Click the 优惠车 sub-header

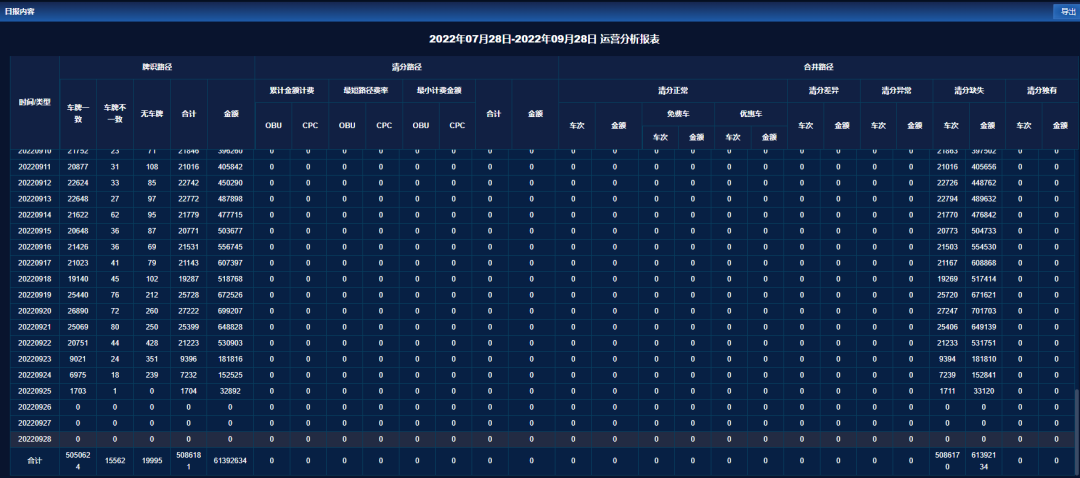(x=750, y=114)
